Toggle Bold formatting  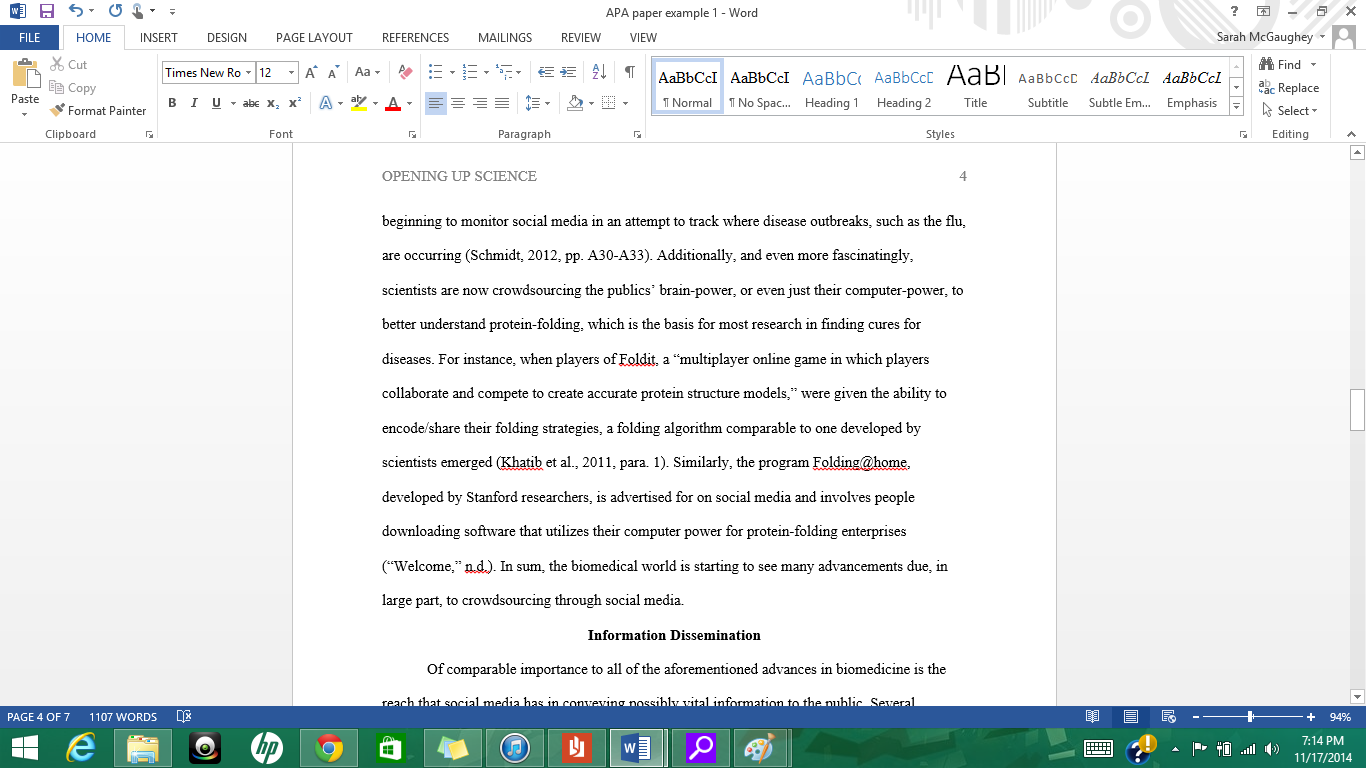[172, 103]
